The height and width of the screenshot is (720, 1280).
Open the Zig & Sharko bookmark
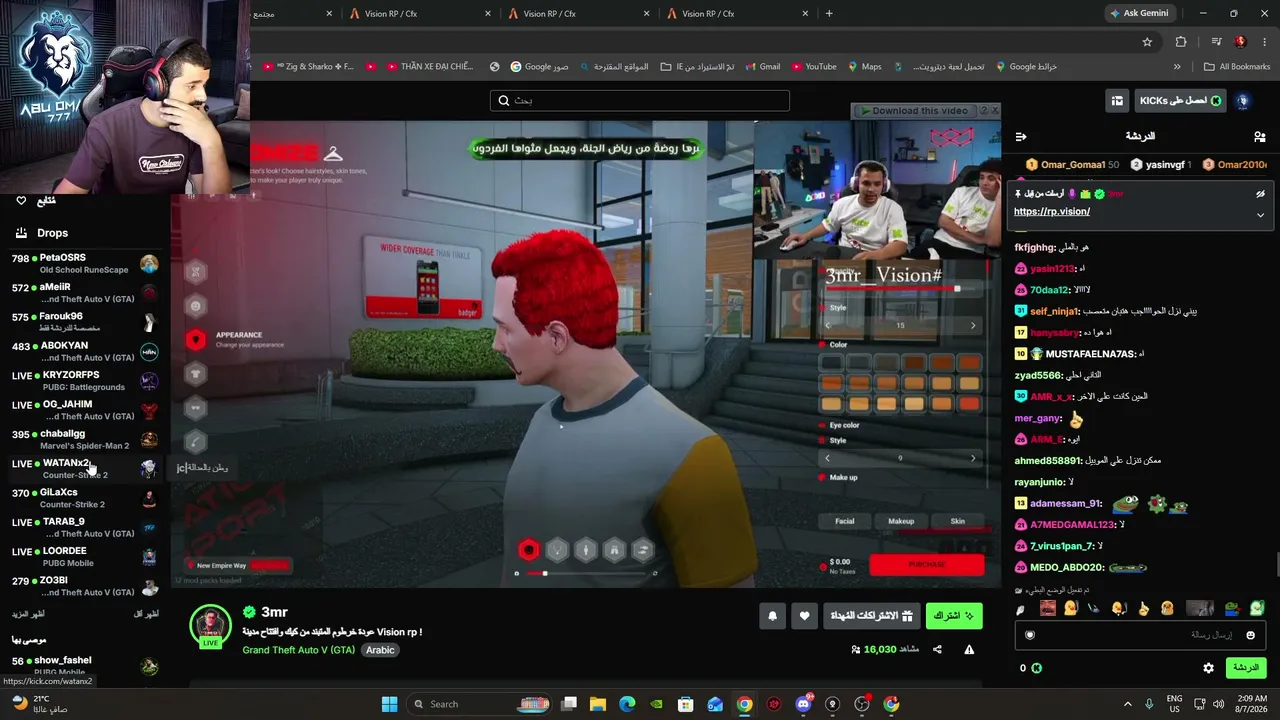[308, 67]
